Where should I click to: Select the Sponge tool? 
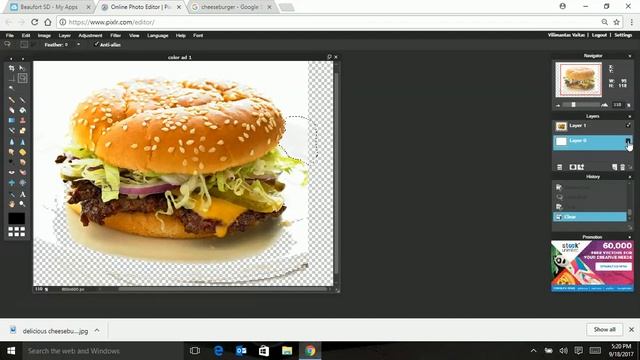tap(22, 152)
